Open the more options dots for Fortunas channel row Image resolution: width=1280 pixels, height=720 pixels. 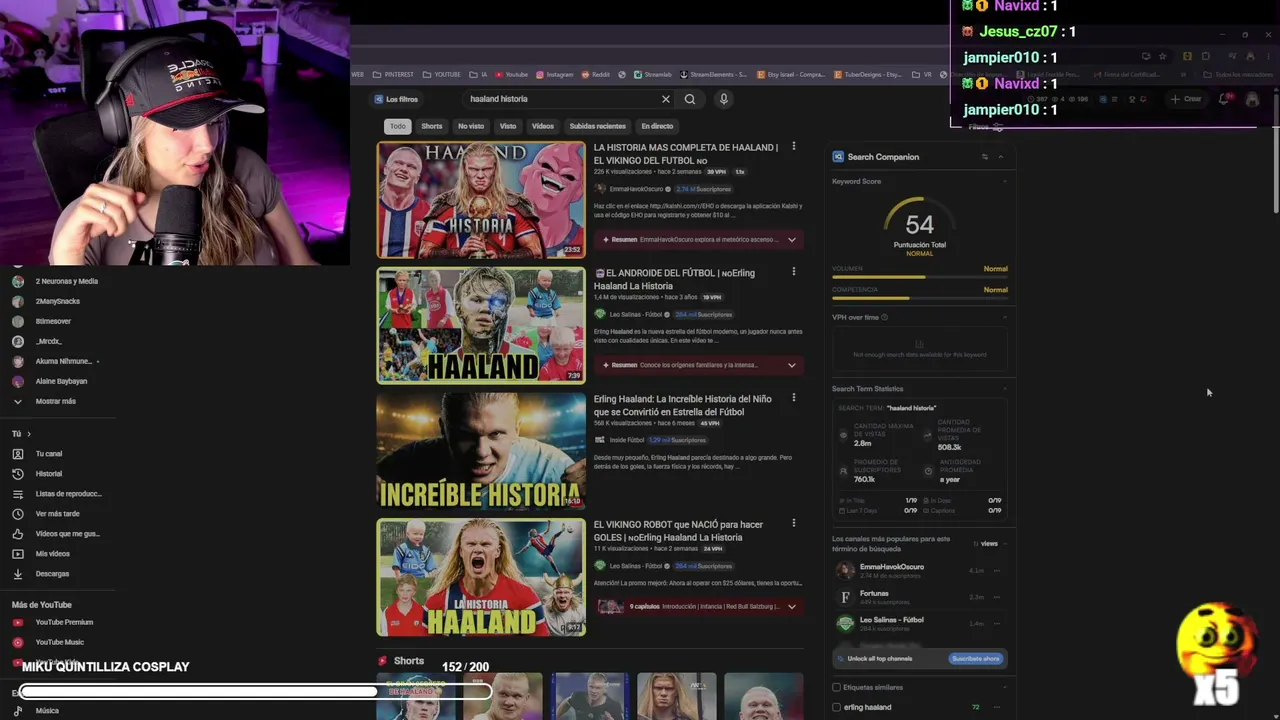point(997,597)
